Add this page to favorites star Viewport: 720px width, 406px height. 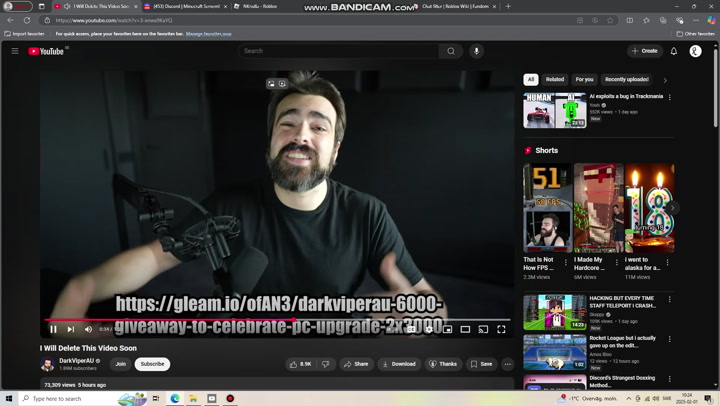610,20
